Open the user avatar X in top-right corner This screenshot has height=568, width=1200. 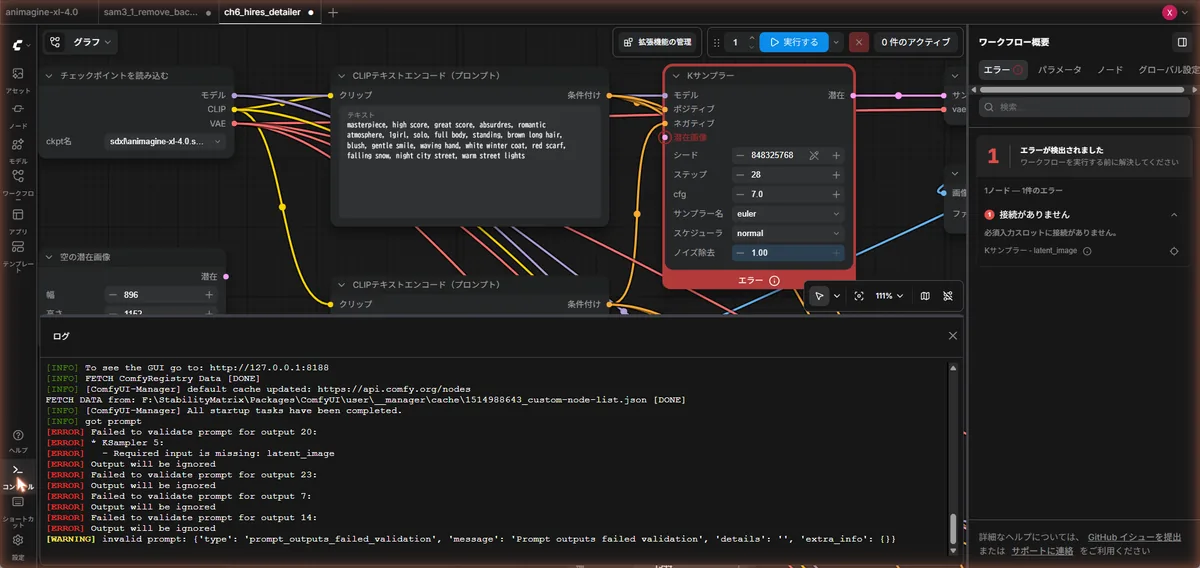coord(1169,12)
